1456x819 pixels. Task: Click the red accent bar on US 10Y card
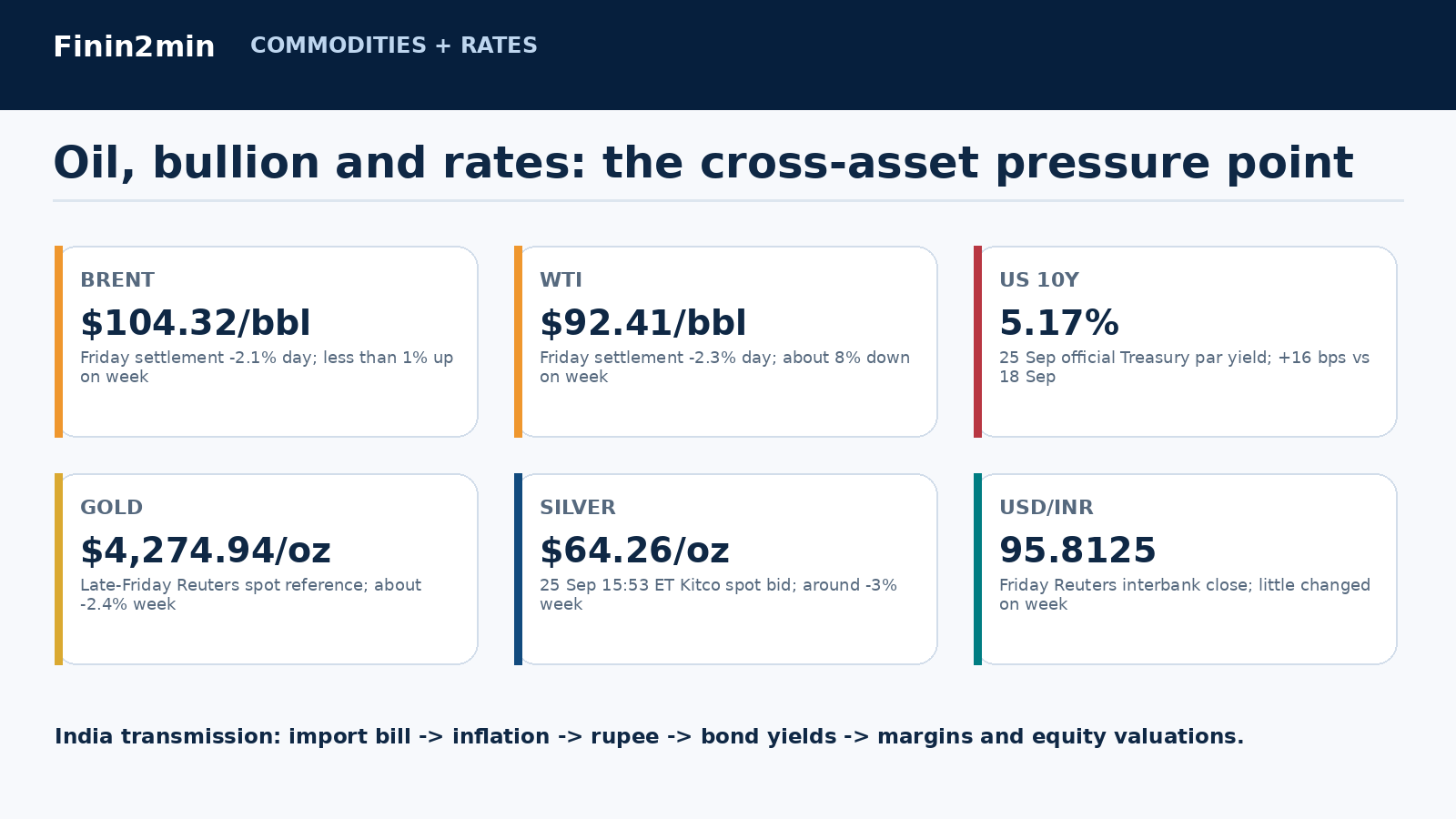pyautogui.click(x=977, y=341)
